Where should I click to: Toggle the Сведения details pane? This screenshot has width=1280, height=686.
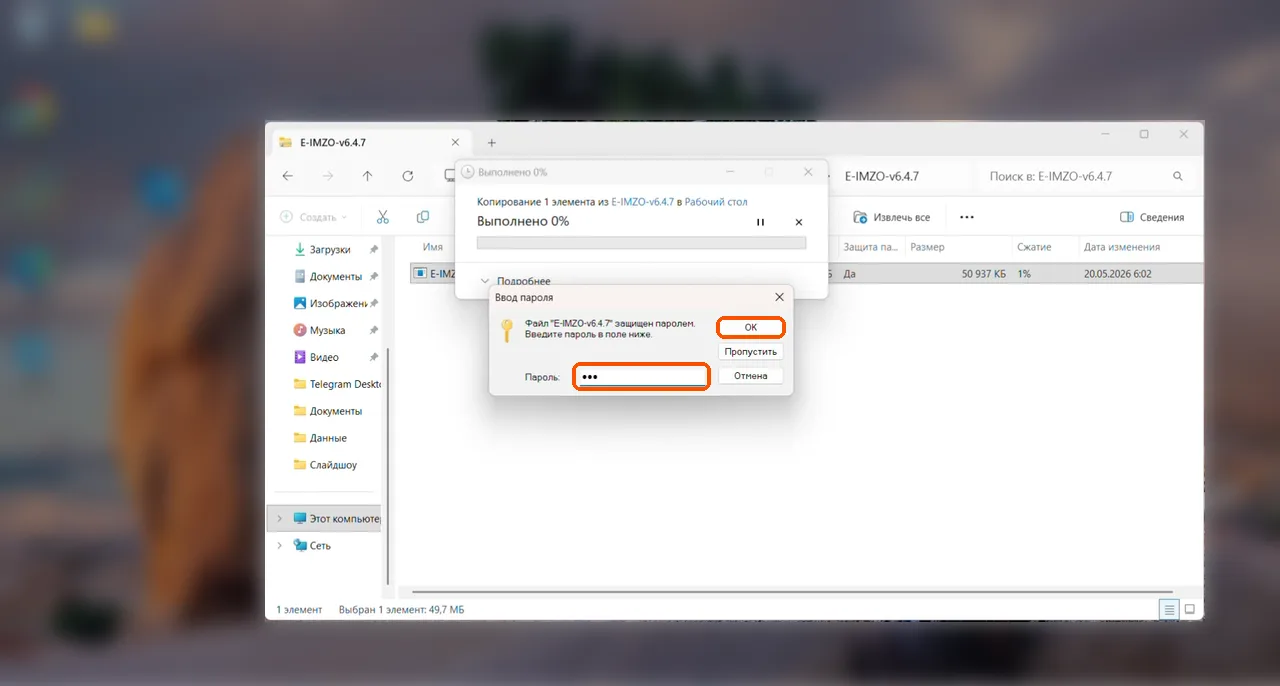[1152, 217]
